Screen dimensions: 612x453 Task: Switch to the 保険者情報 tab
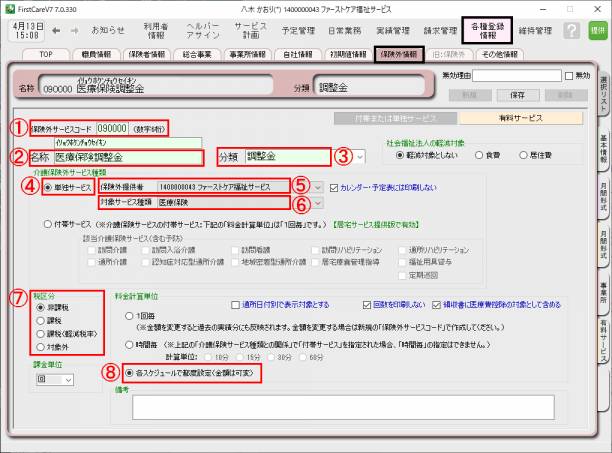point(154,54)
